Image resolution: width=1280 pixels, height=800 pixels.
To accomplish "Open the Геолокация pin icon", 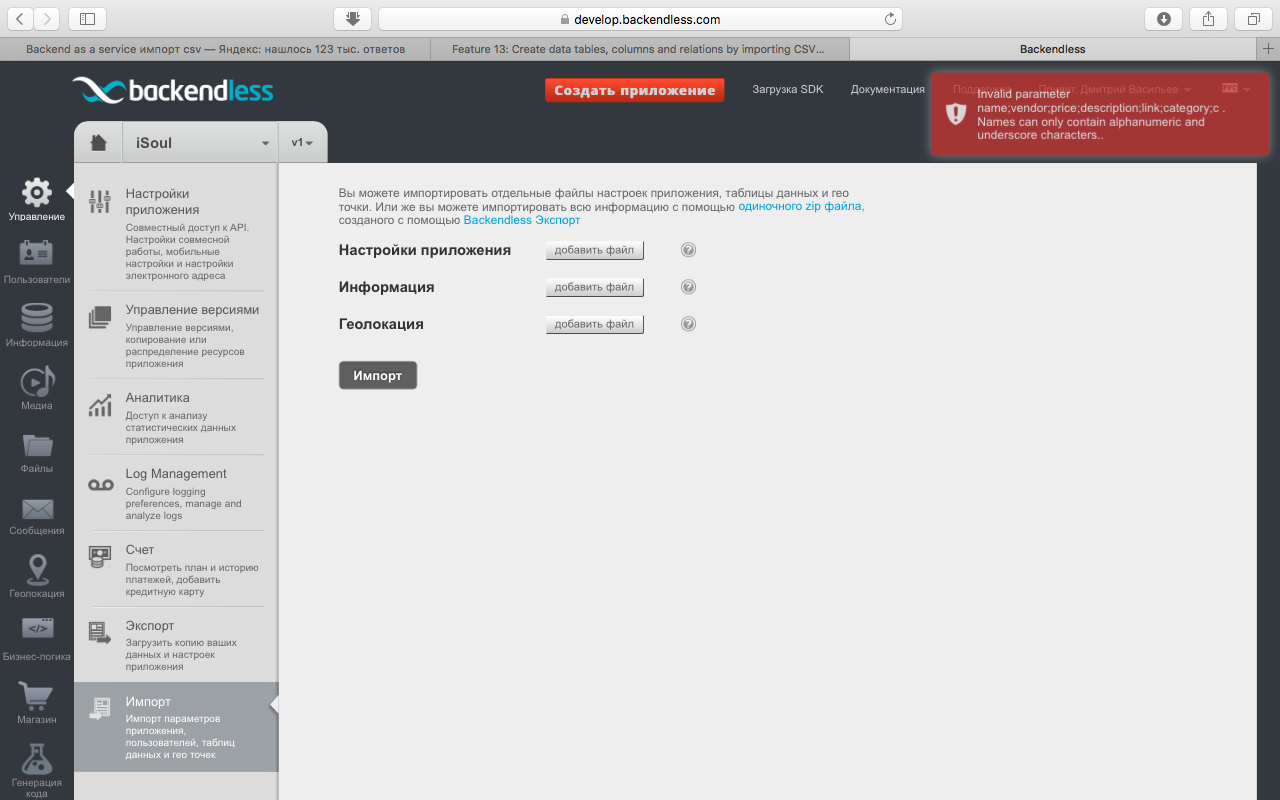I will pyautogui.click(x=36, y=569).
